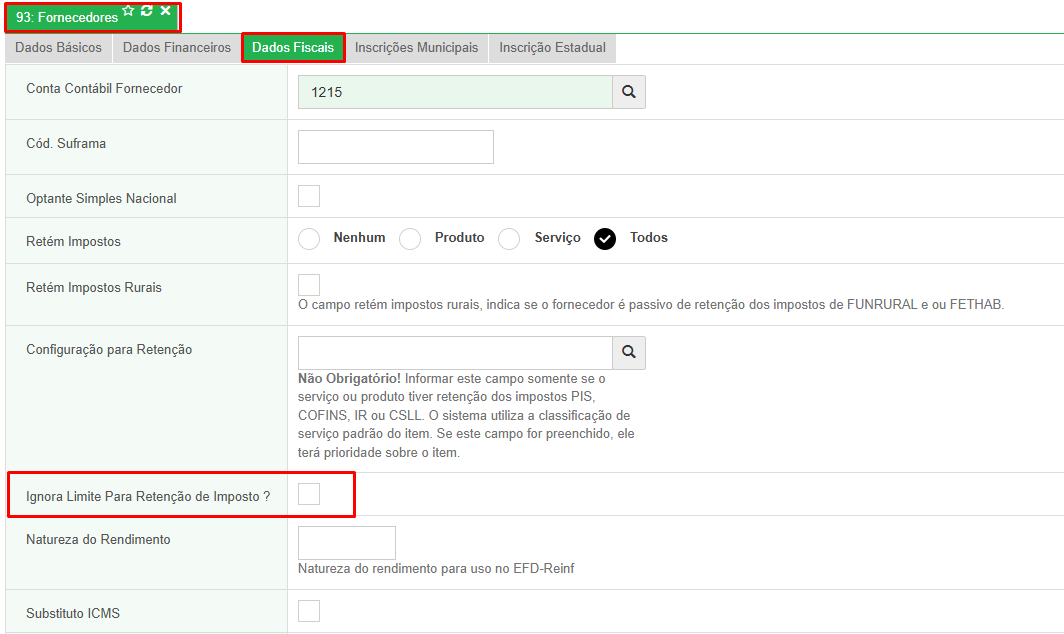The width and height of the screenshot is (1064, 634).
Task: Click the Natureza do Rendimento label
Action: coord(98,540)
